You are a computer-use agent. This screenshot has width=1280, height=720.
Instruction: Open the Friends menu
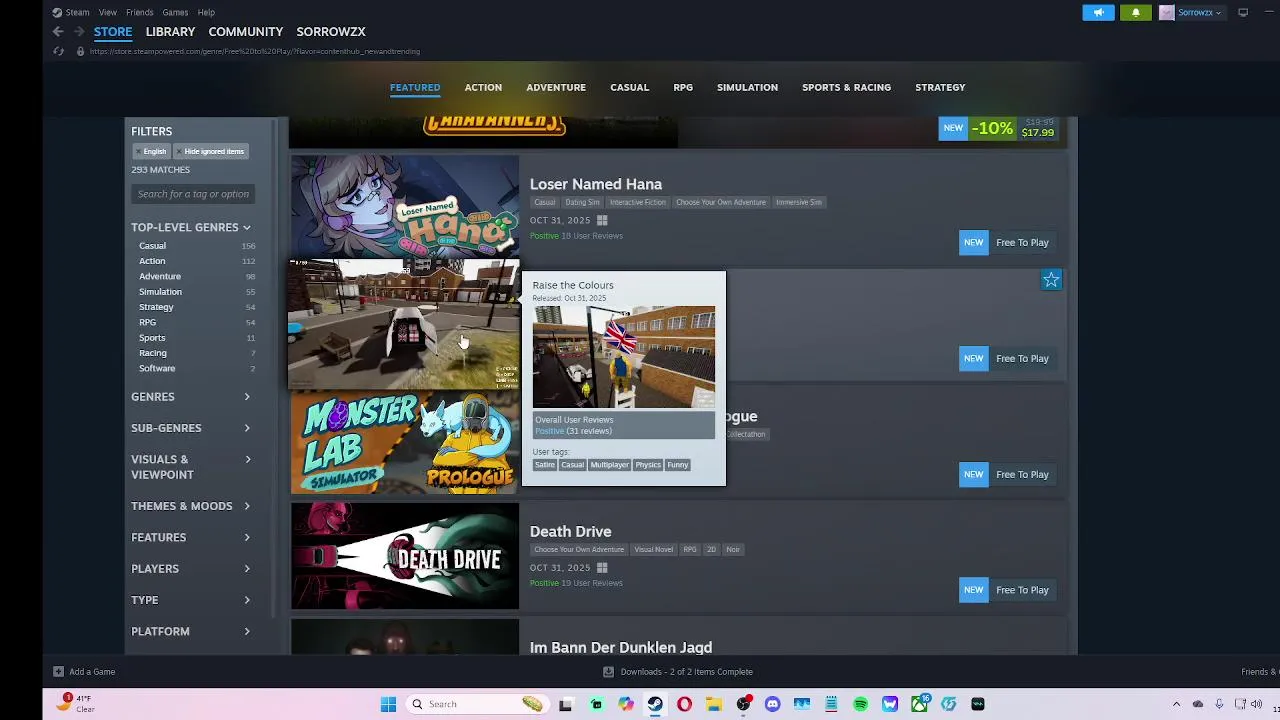(x=139, y=13)
